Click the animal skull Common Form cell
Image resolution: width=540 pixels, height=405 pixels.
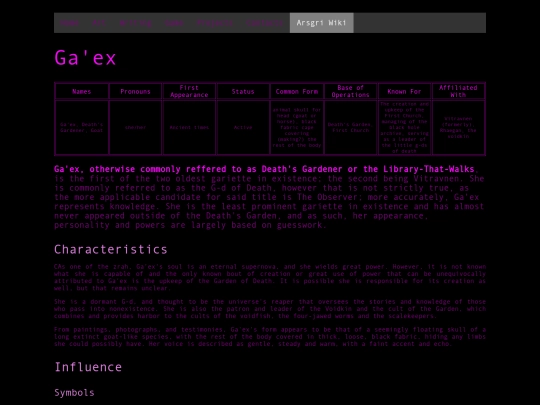coord(297,127)
